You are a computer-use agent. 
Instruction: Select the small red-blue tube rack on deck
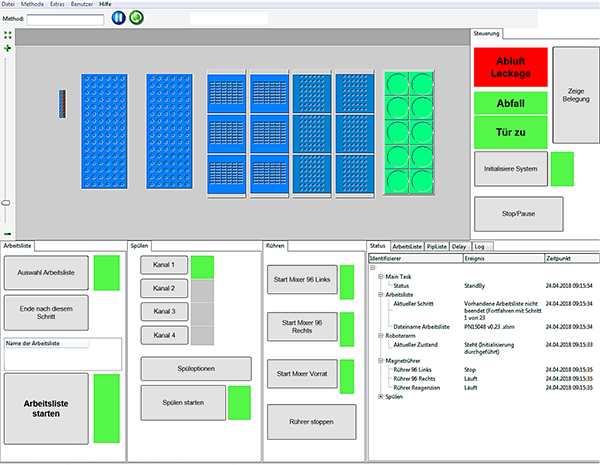[62, 101]
